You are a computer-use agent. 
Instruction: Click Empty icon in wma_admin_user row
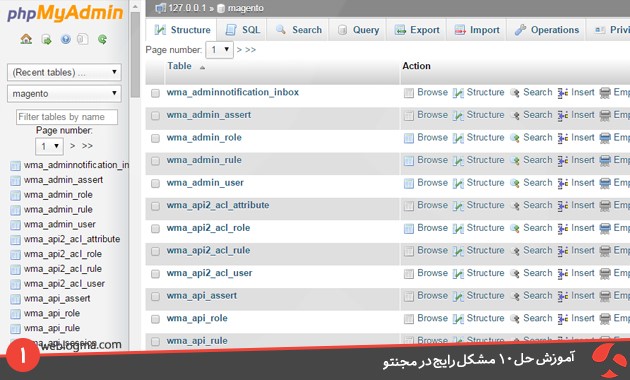(605, 183)
